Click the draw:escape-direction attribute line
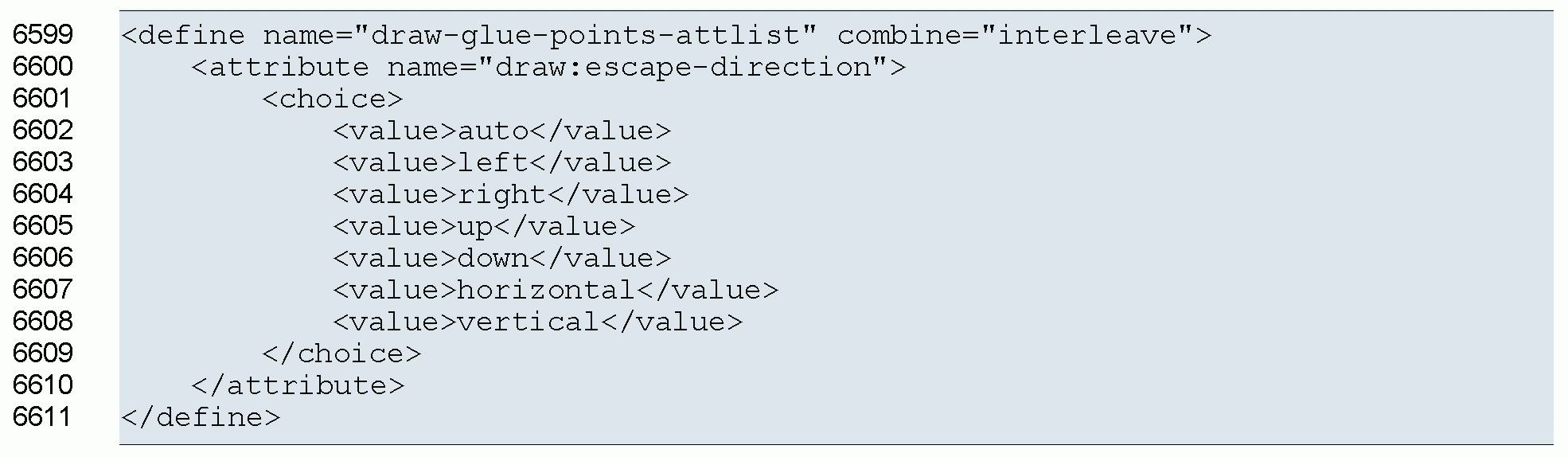 pos(548,68)
